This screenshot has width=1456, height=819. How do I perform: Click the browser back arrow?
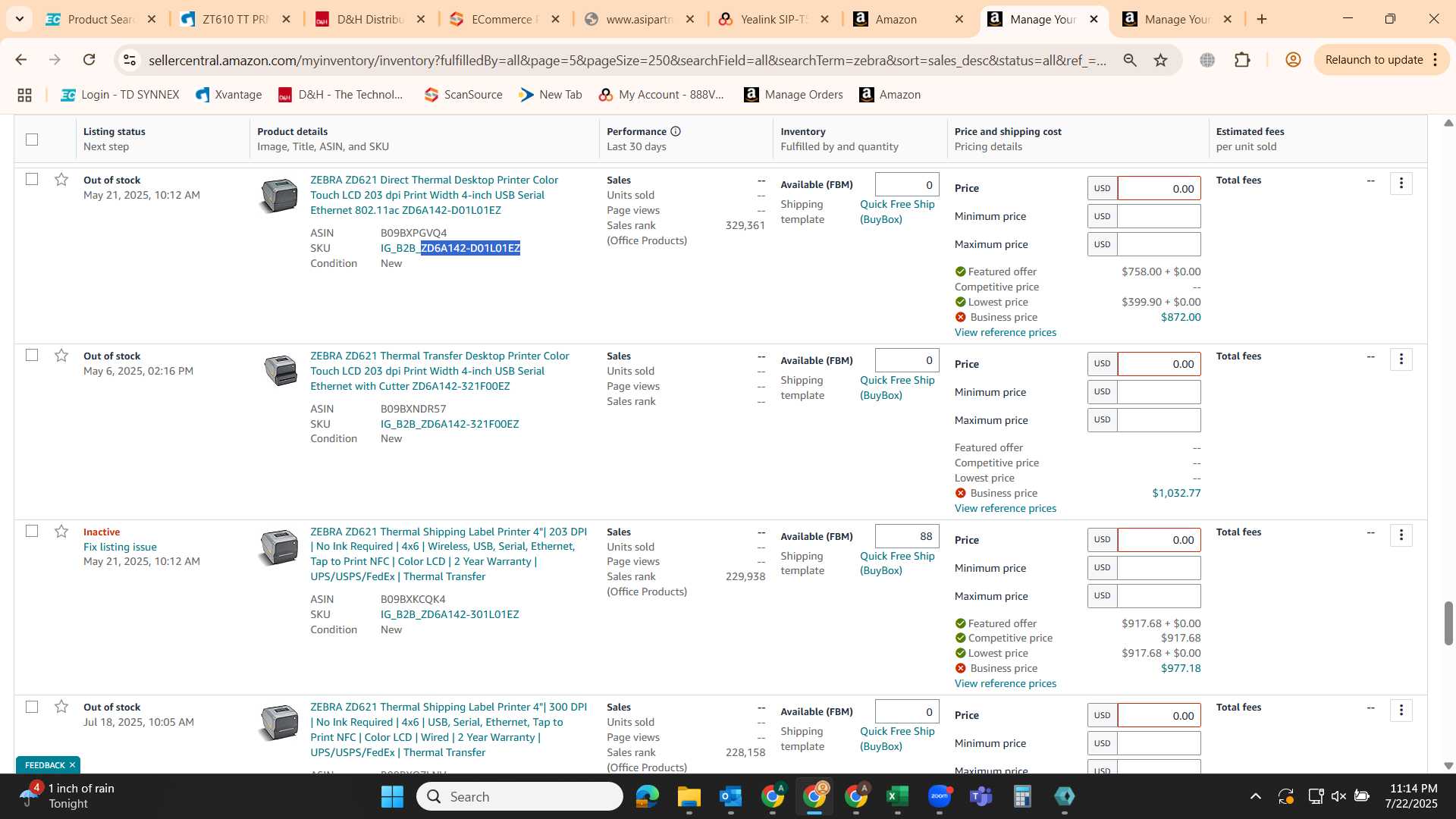click(x=20, y=60)
